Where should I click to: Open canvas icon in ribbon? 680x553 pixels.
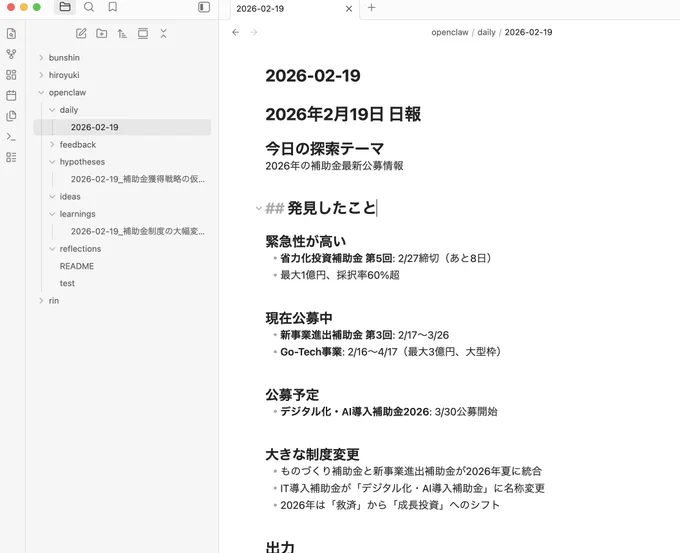pos(12,75)
